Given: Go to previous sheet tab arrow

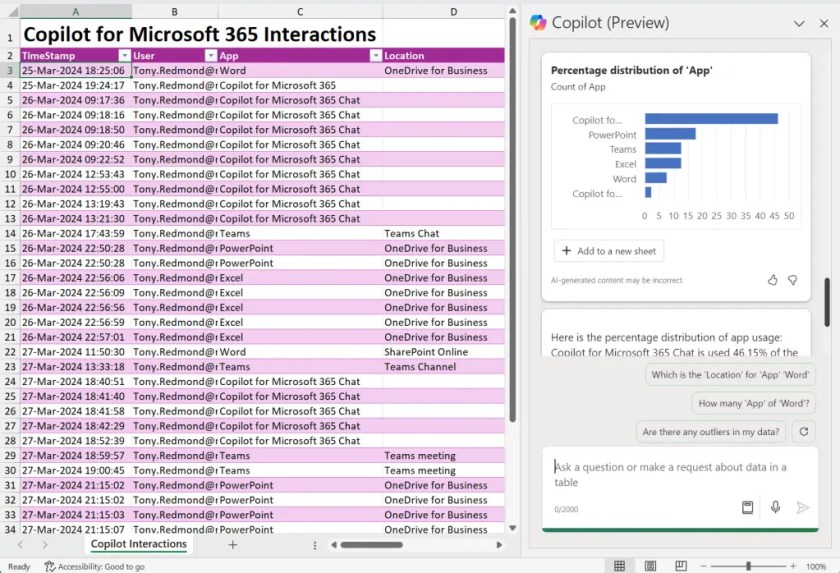Looking at the screenshot, I should [20, 545].
